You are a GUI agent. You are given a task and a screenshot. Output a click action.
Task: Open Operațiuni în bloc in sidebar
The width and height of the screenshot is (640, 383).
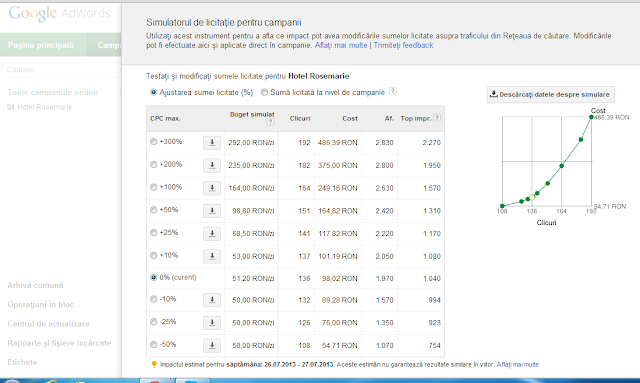click(40, 305)
